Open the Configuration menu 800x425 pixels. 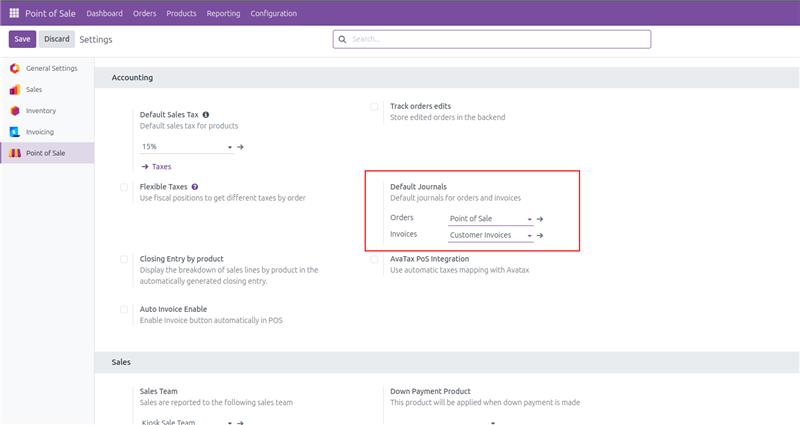273,13
